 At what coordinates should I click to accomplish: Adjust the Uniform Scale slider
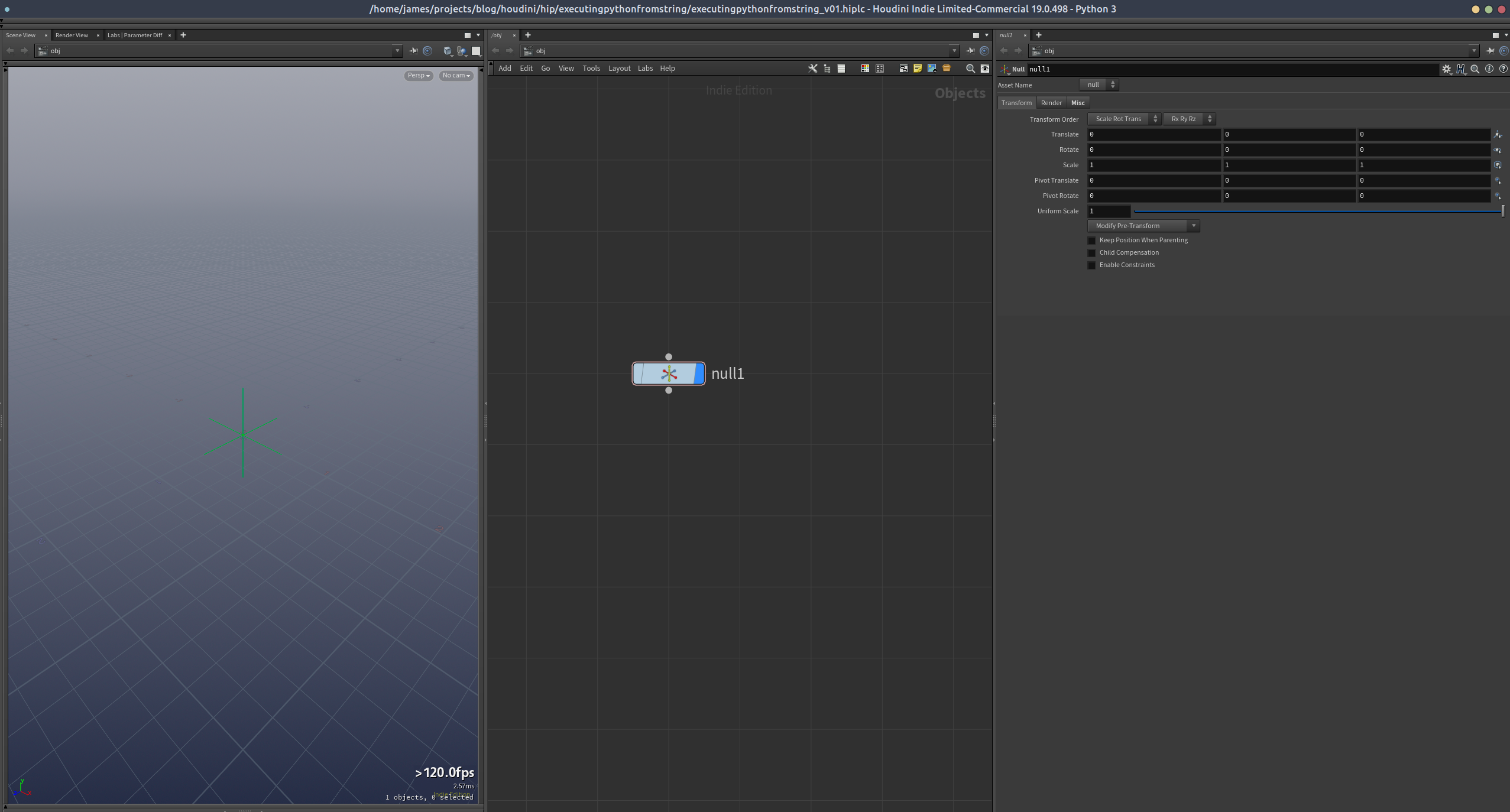coord(1318,211)
